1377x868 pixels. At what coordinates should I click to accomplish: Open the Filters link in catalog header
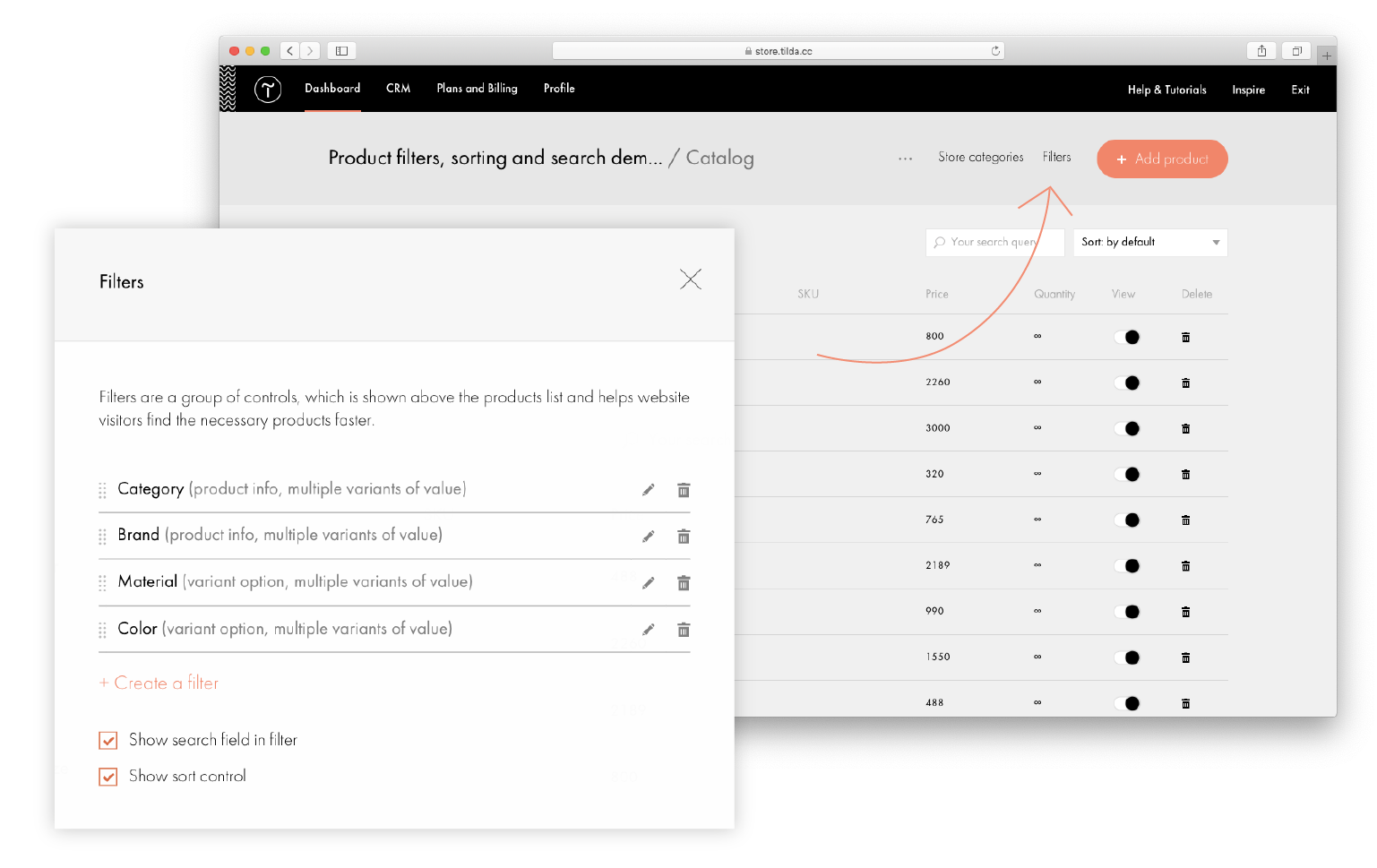point(1056,158)
